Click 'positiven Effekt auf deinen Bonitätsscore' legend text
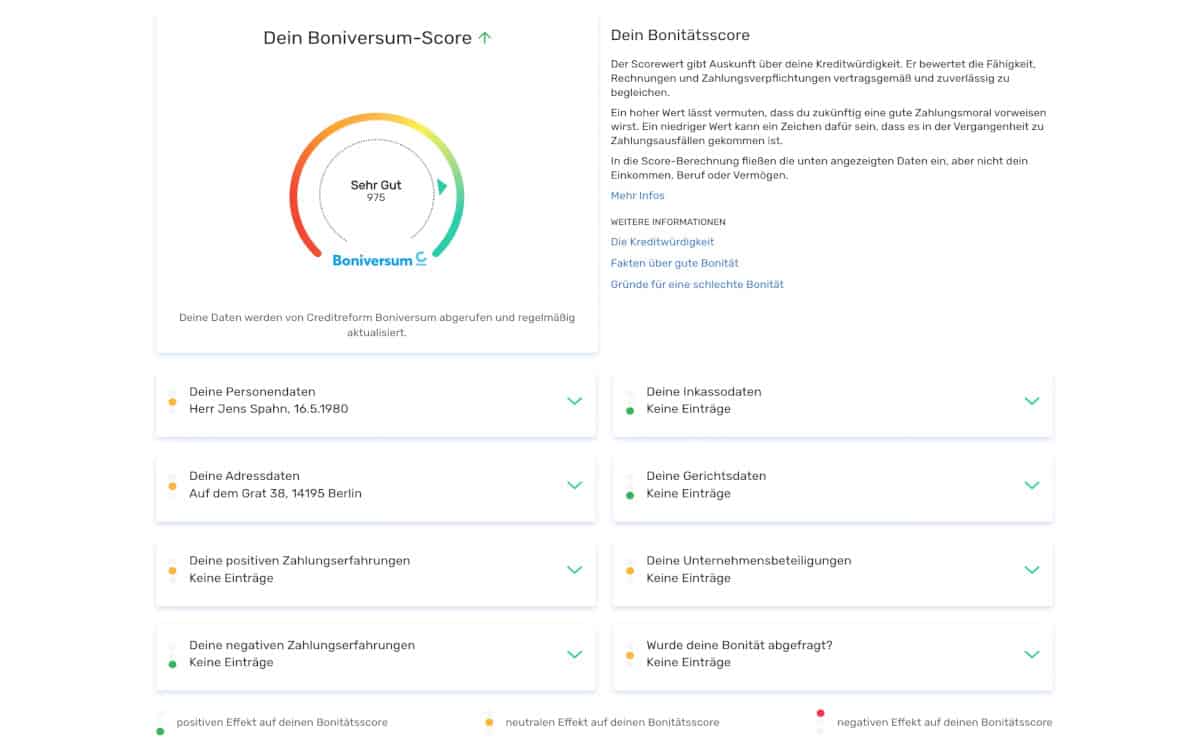The width and height of the screenshot is (1200, 750). (282, 722)
